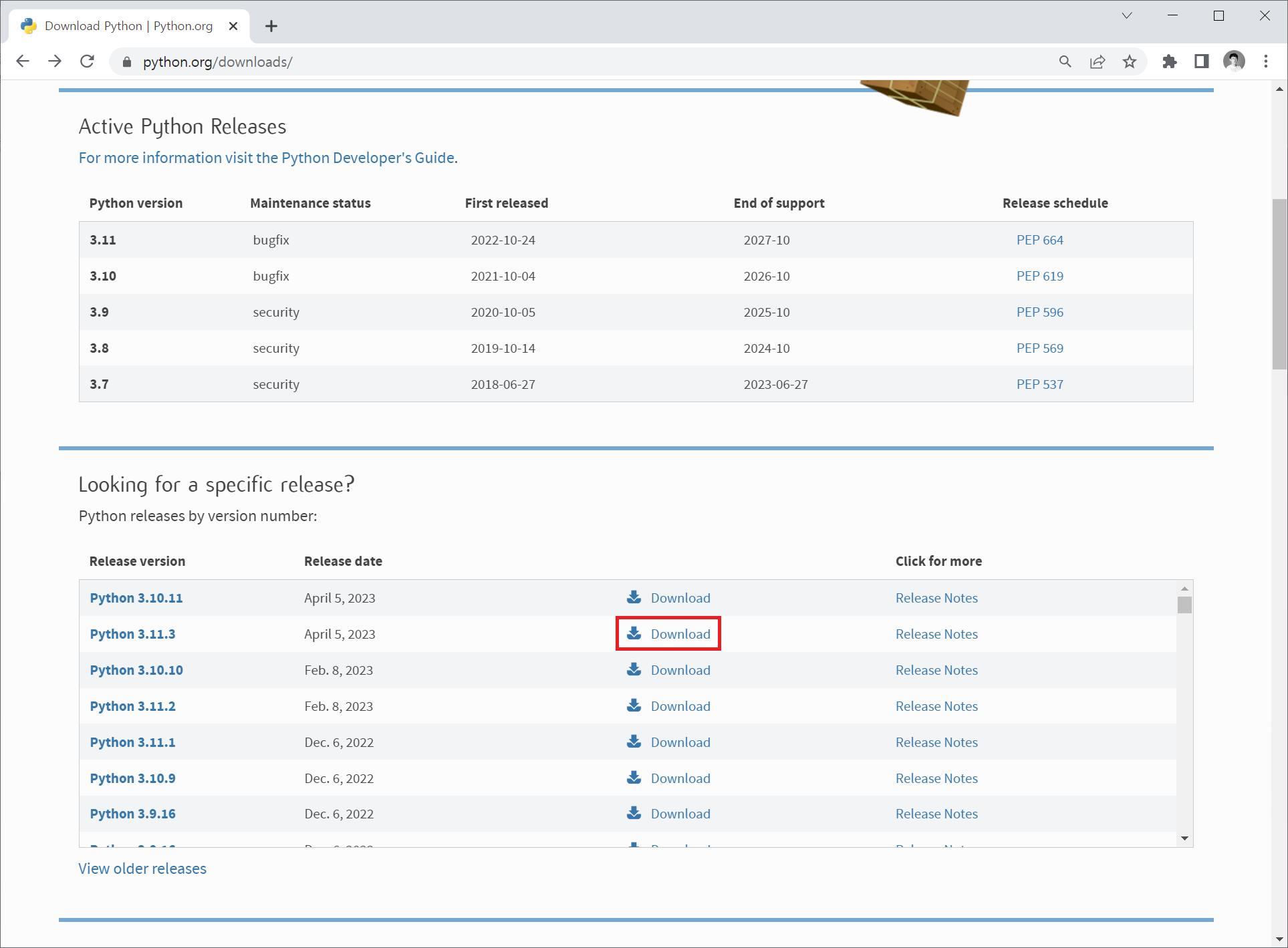The image size is (1288, 948).
Task: Click the browser back arrow
Action: click(23, 61)
